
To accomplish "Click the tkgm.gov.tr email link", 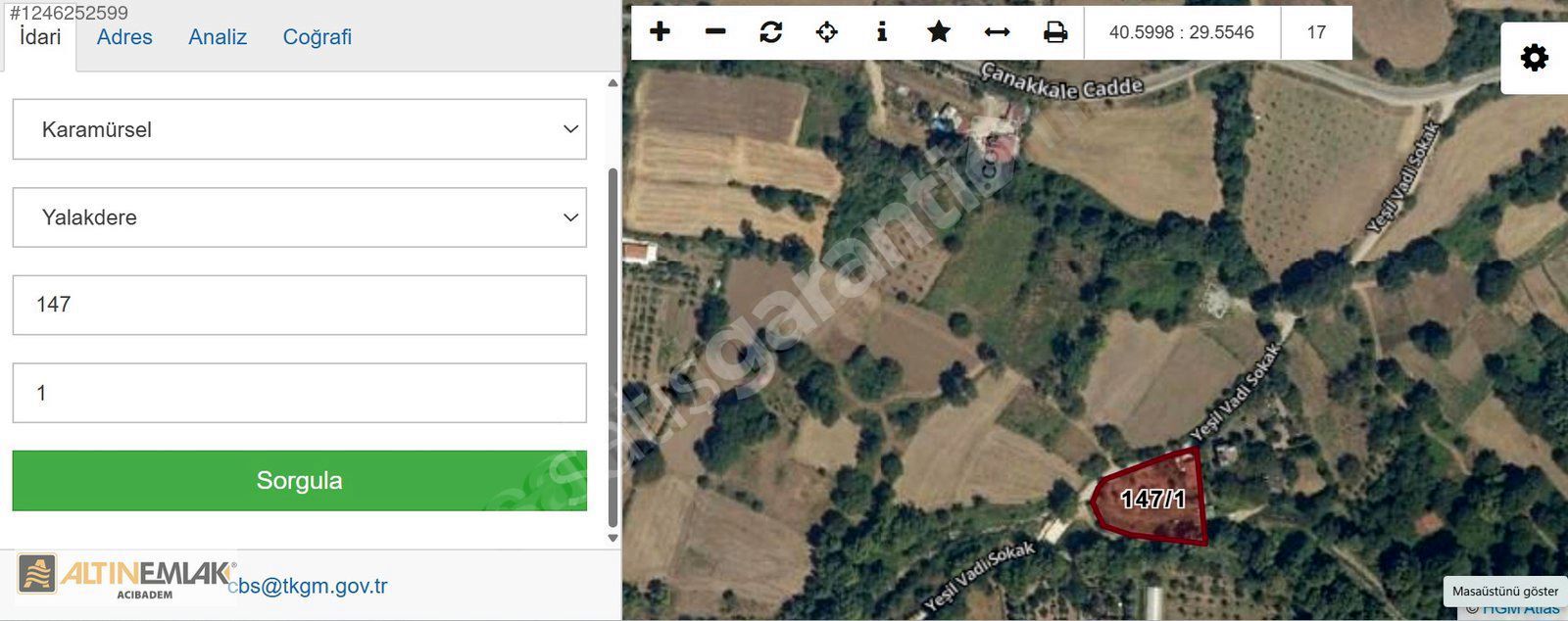I will [312, 586].
